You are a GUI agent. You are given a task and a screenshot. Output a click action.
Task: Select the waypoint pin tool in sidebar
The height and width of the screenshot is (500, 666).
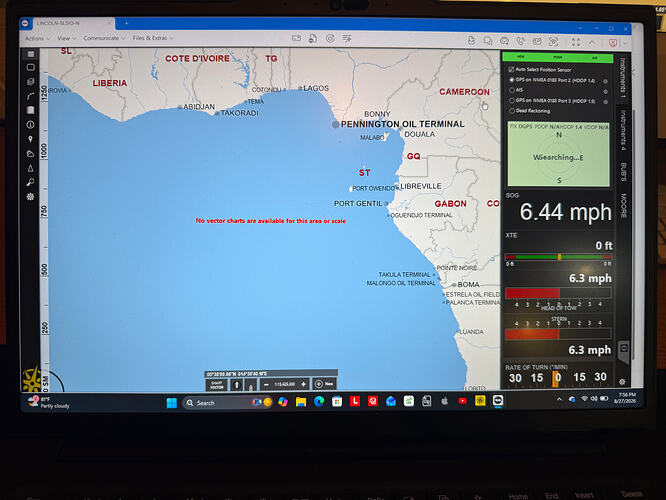pyautogui.click(x=31, y=139)
